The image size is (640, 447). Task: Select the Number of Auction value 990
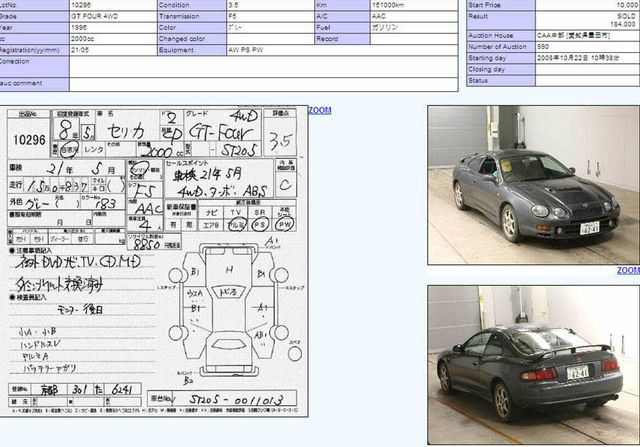tap(543, 47)
